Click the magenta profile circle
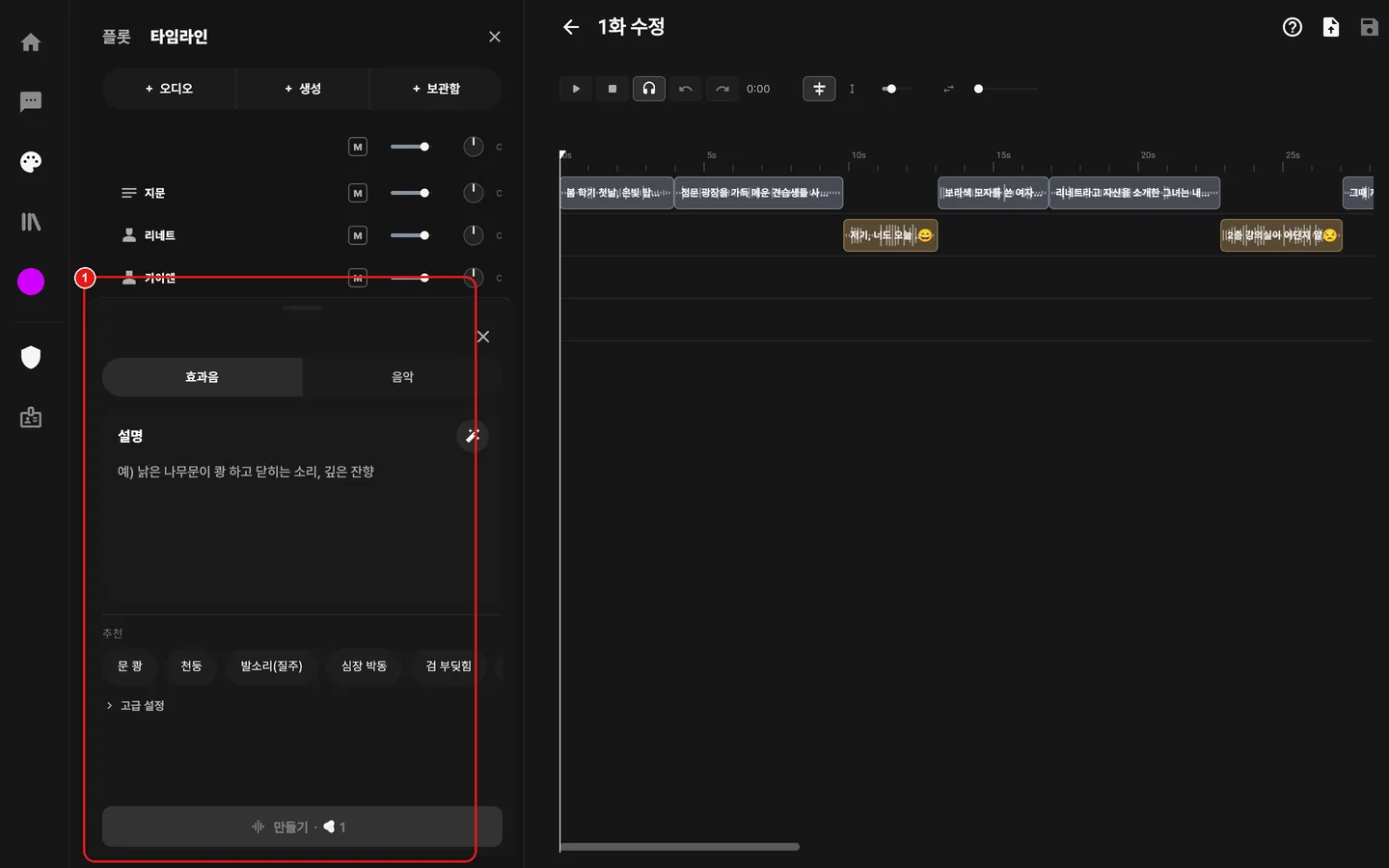1389x868 pixels. click(x=31, y=282)
